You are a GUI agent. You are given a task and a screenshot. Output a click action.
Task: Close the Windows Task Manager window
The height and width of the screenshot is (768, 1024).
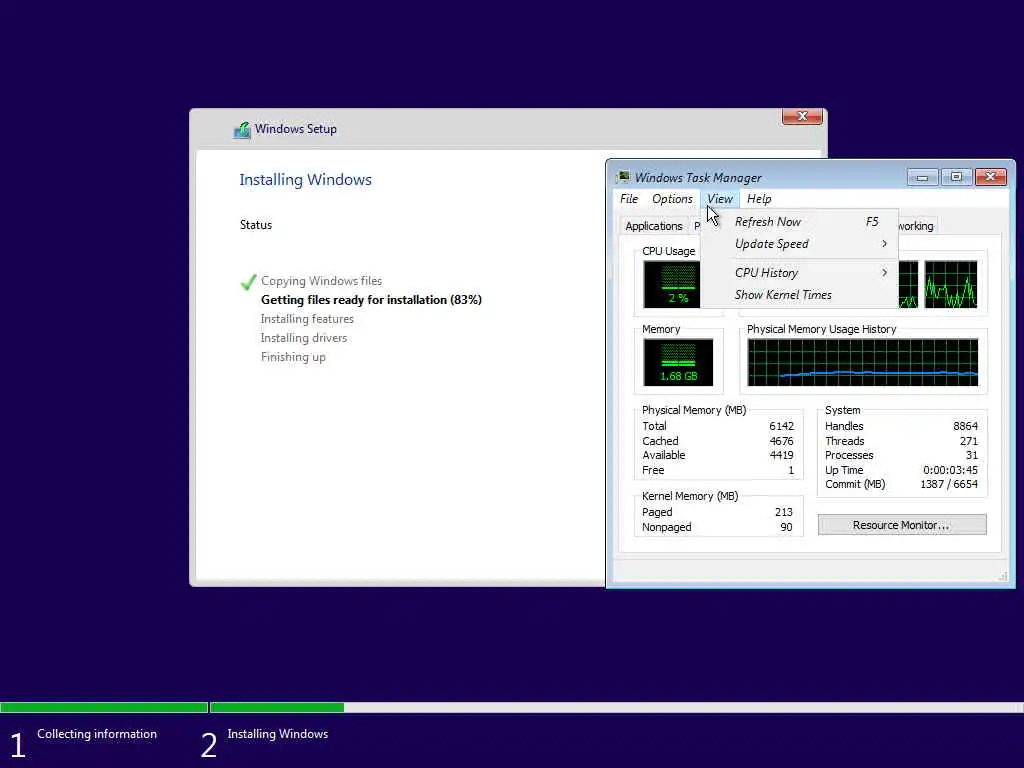(x=991, y=177)
